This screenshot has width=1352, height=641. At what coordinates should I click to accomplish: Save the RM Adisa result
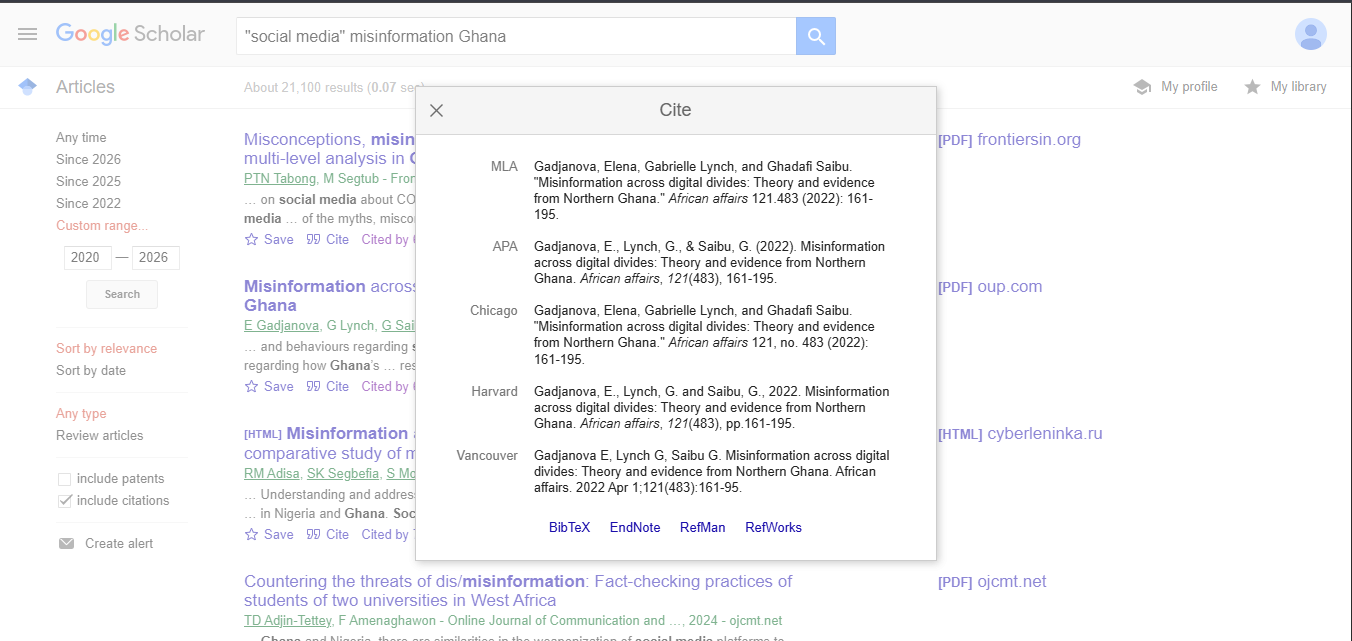click(269, 535)
